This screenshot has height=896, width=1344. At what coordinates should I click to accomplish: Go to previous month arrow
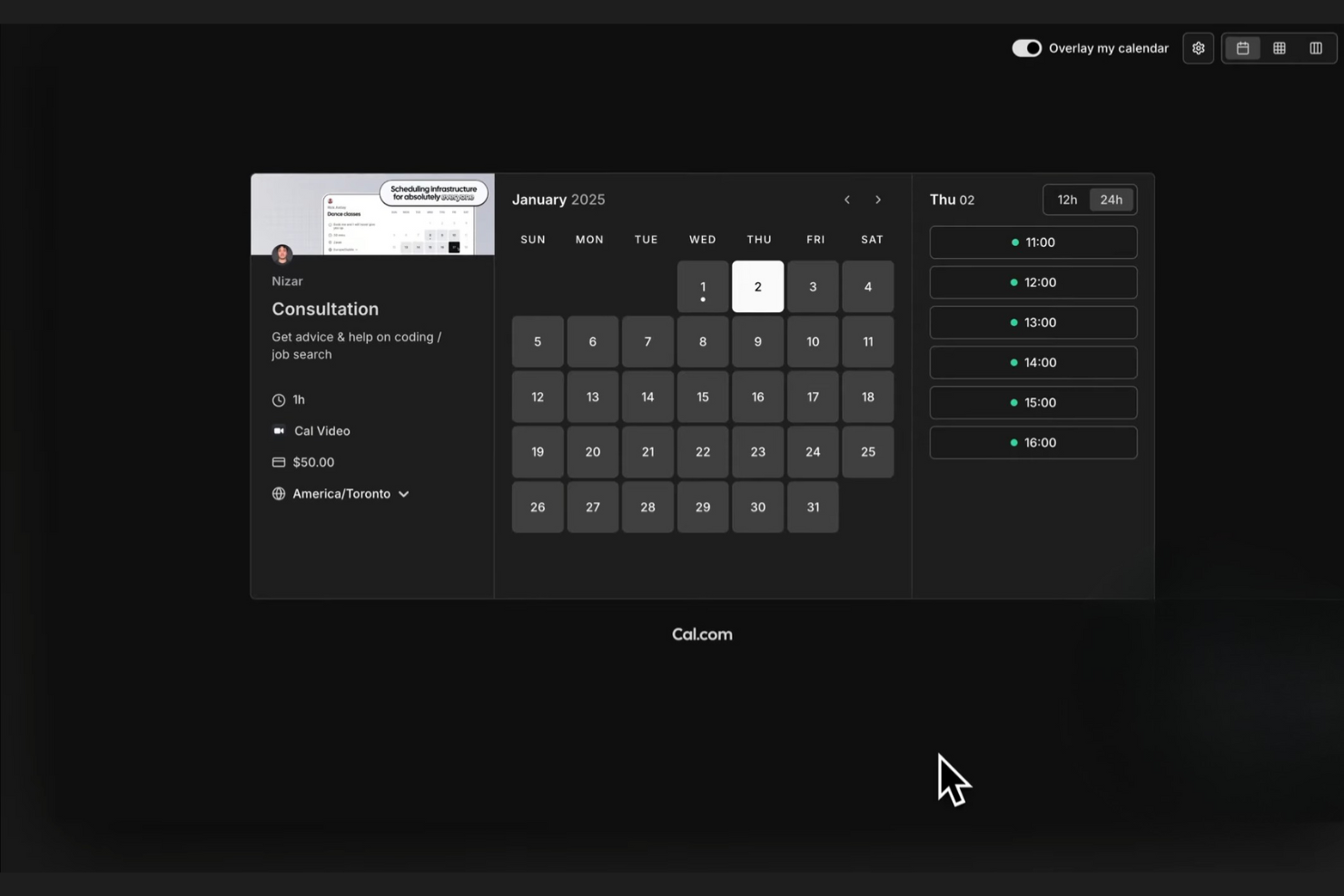point(846,200)
